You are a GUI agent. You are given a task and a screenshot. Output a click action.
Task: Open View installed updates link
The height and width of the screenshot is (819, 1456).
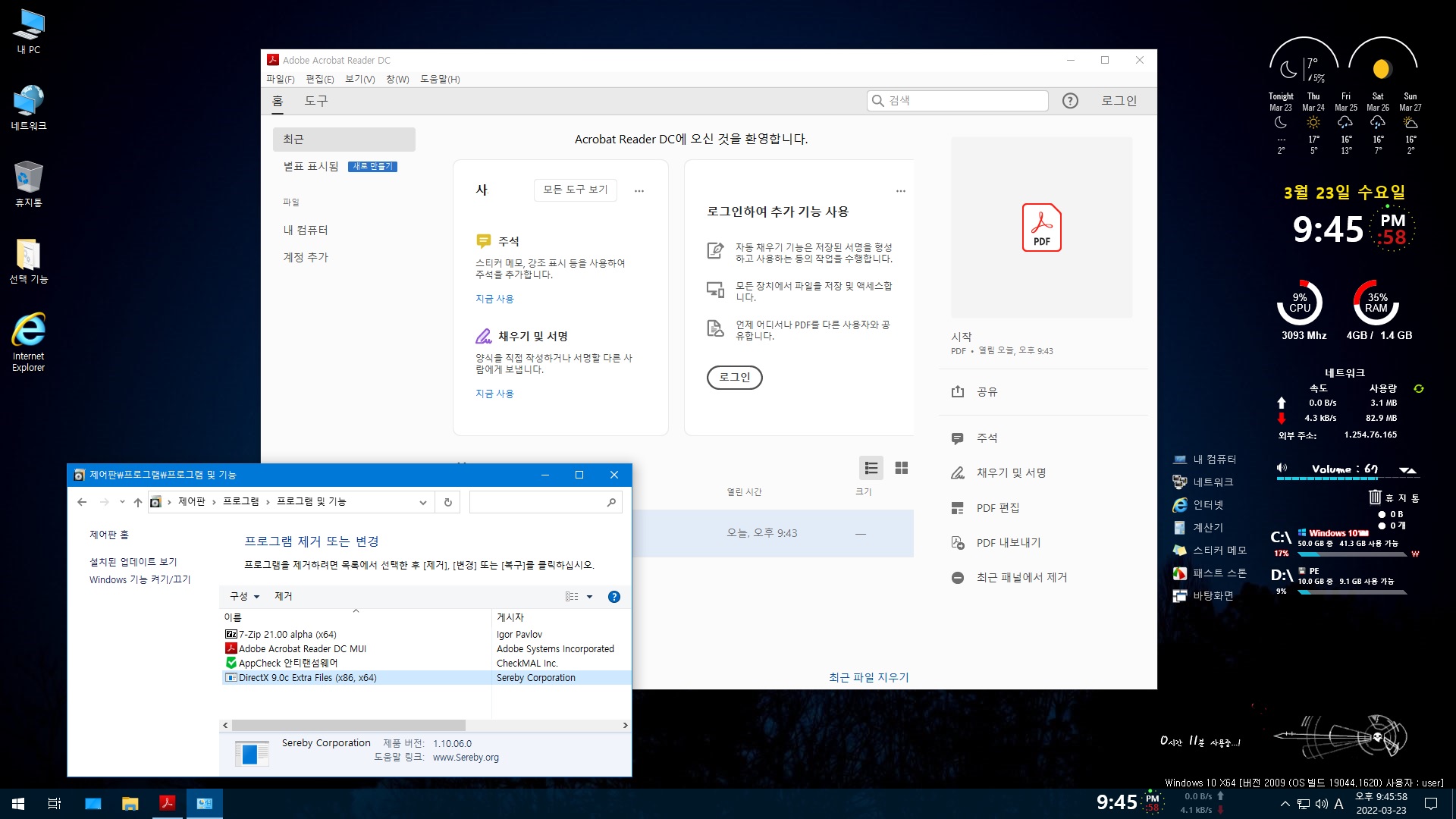[133, 562]
